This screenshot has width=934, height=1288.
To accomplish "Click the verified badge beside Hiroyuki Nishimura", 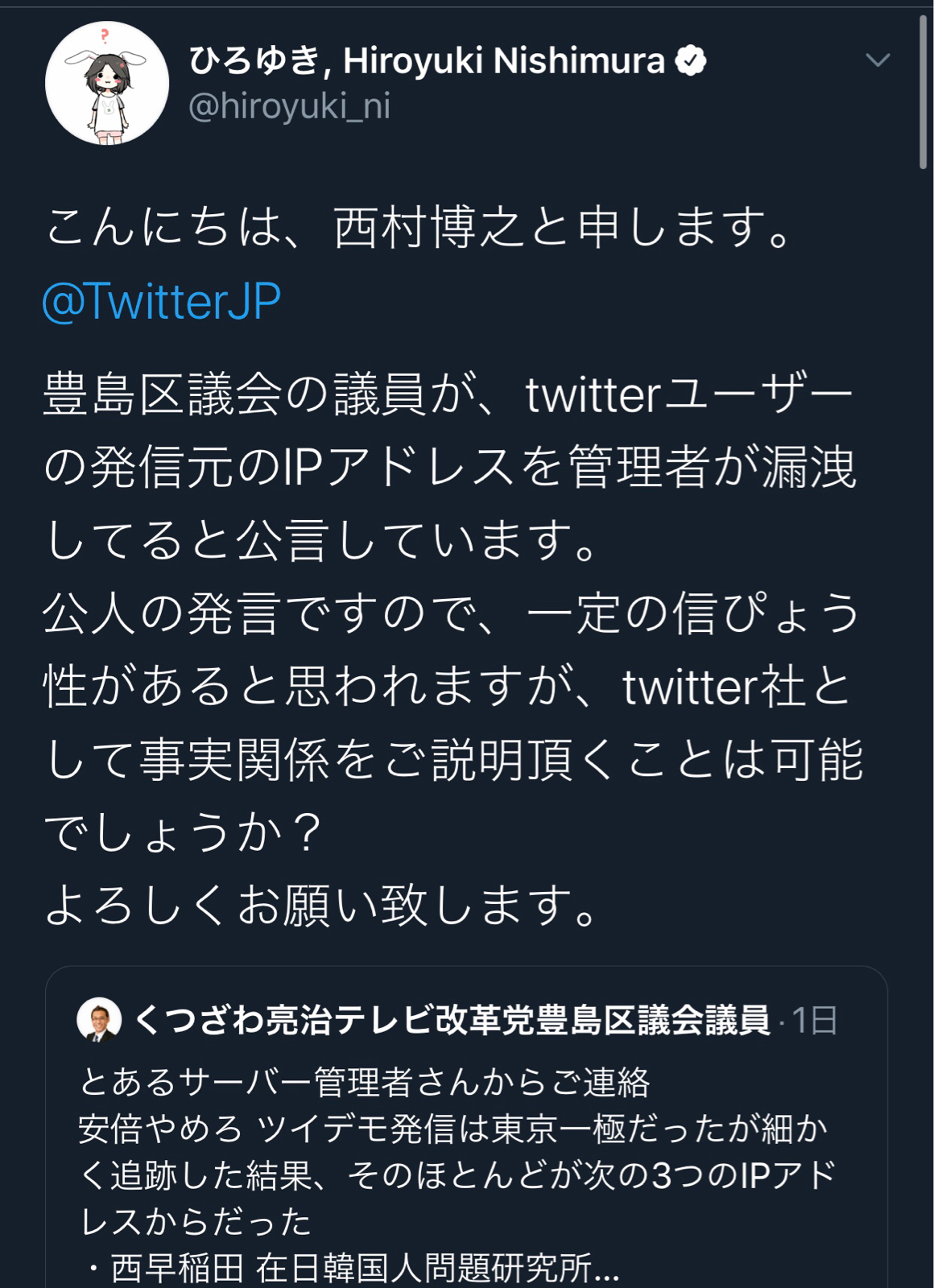I will click(690, 61).
